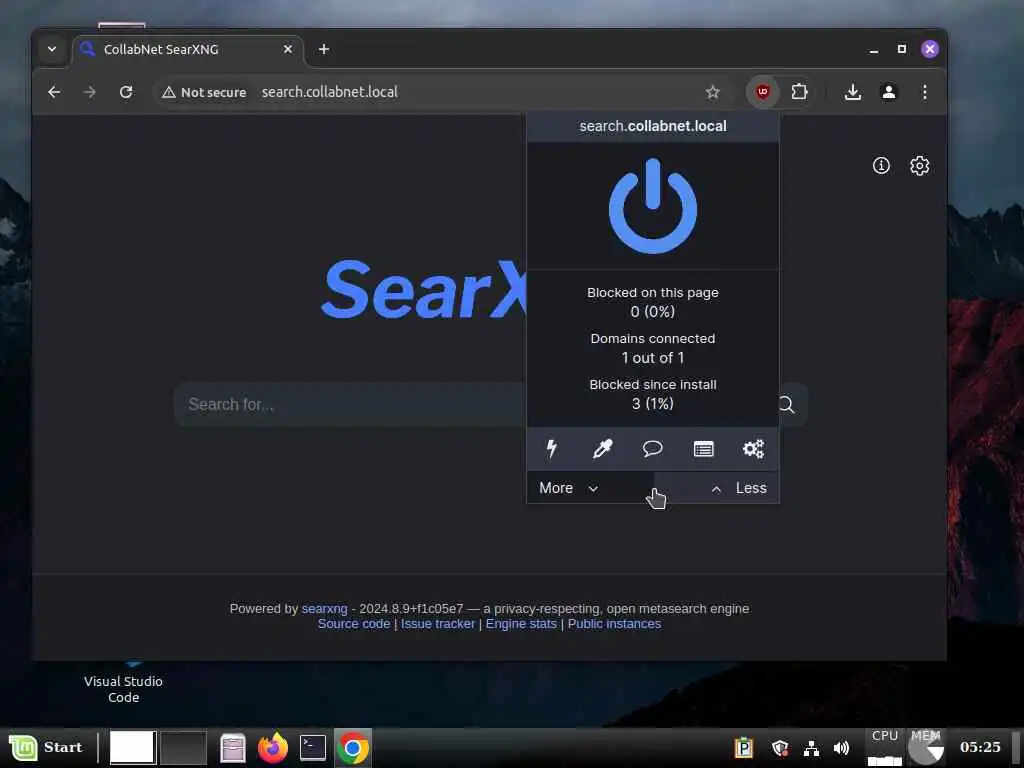The height and width of the screenshot is (768, 1024).
Task: Open Chrome three-dot menu
Action: (x=925, y=92)
